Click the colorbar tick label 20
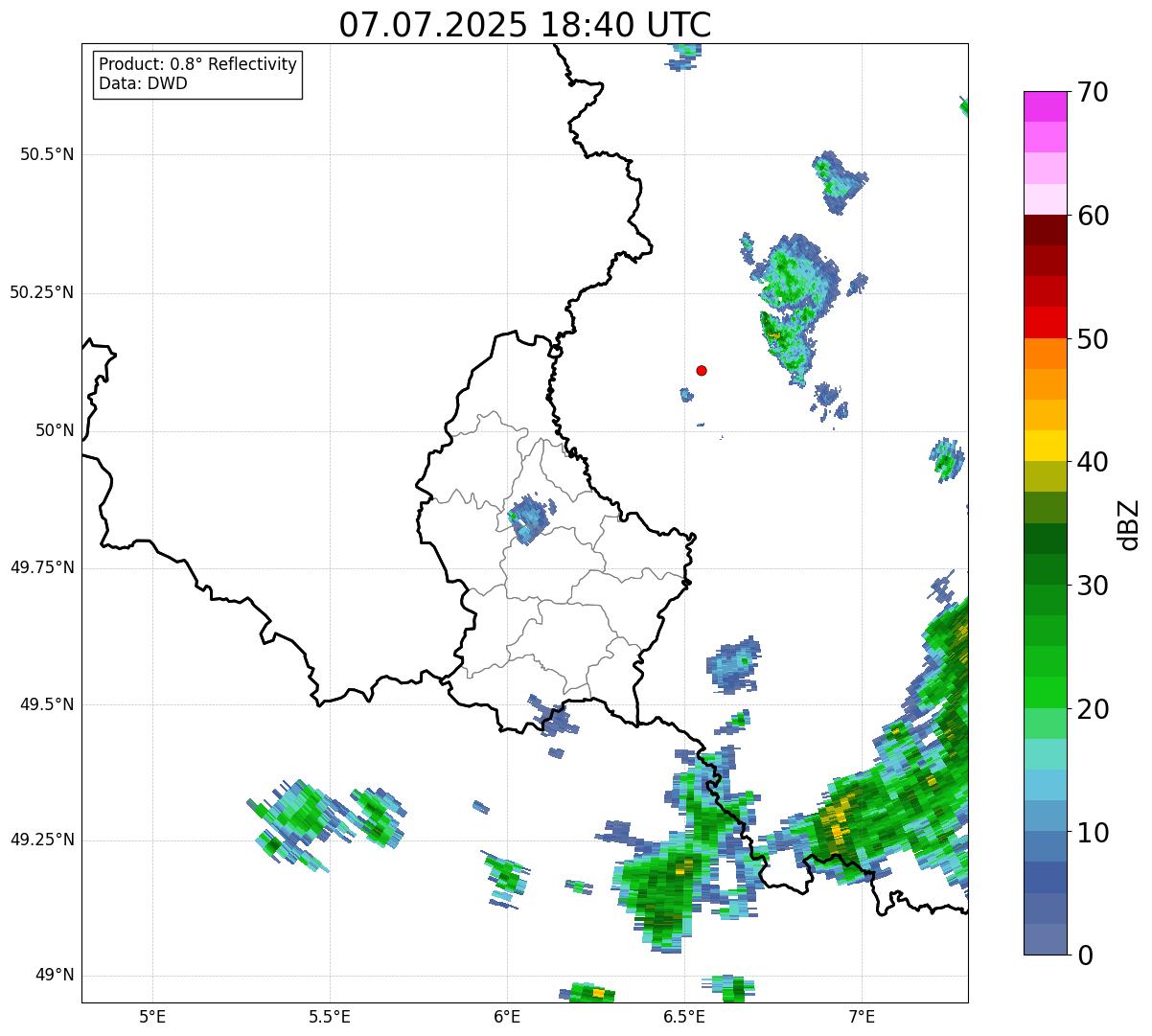This screenshot has width=1152, height=1036. click(x=1093, y=709)
